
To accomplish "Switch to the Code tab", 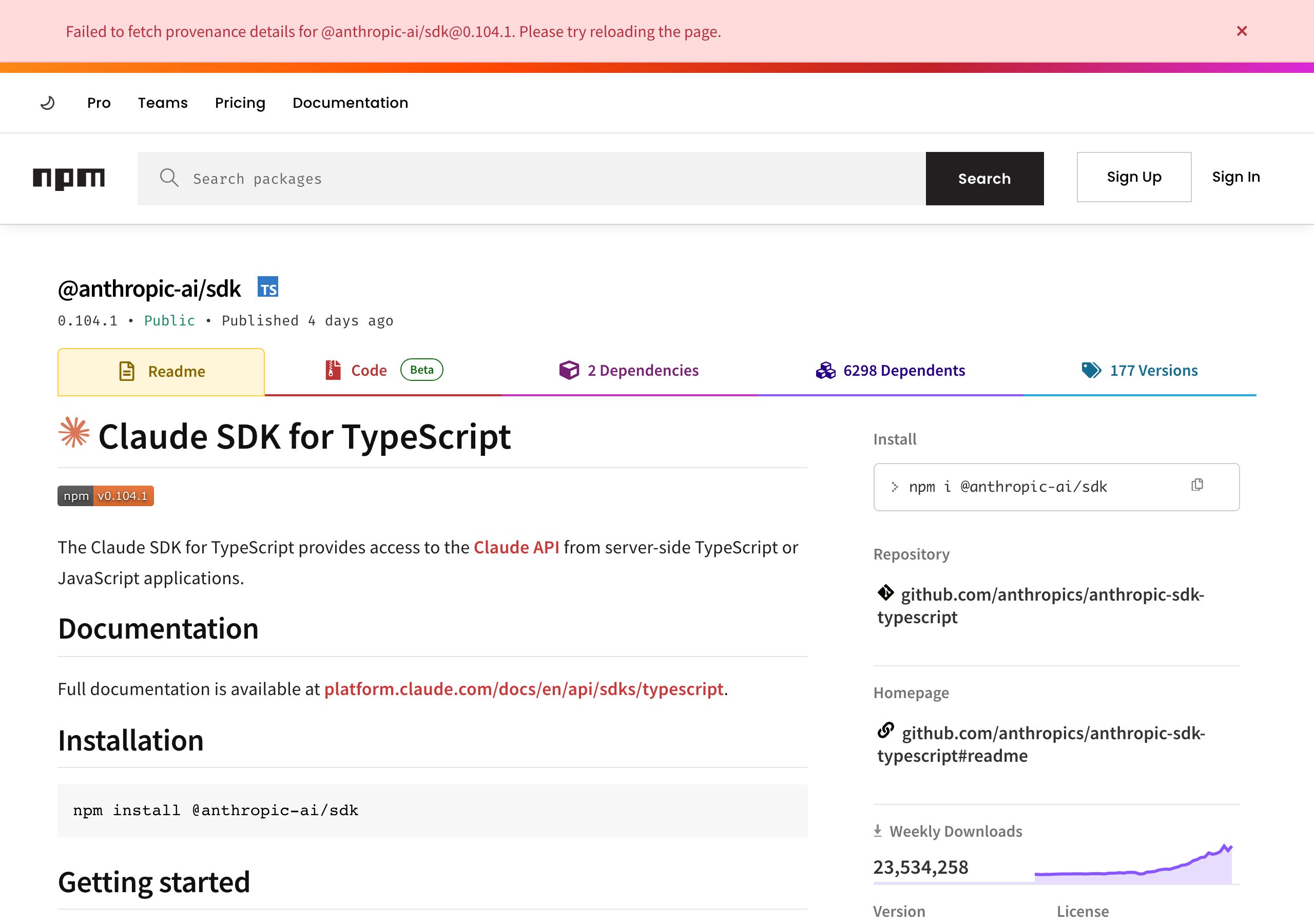I will pyautogui.click(x=383, y=371).
